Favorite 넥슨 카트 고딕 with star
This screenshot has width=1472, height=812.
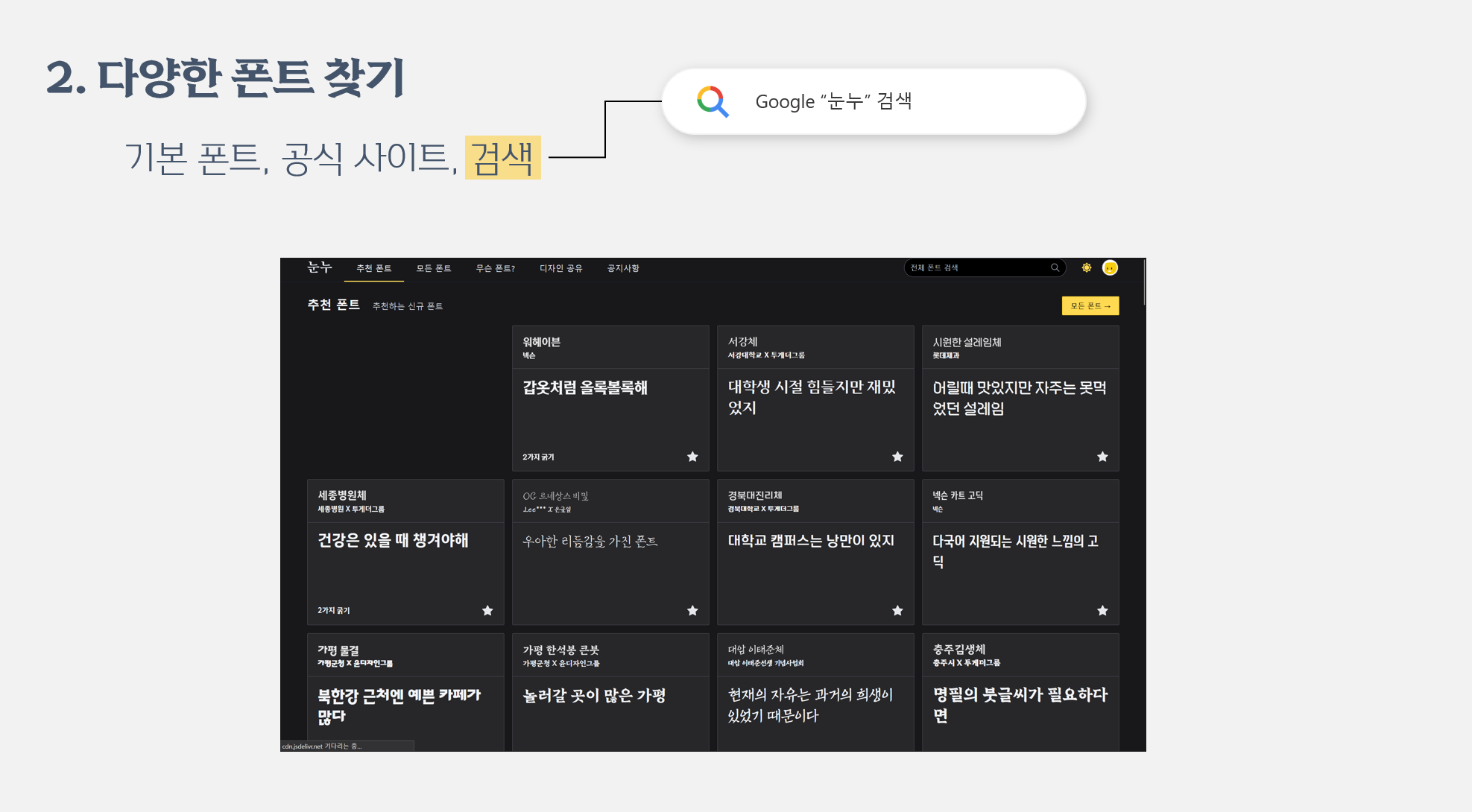tap(1102, 610)
